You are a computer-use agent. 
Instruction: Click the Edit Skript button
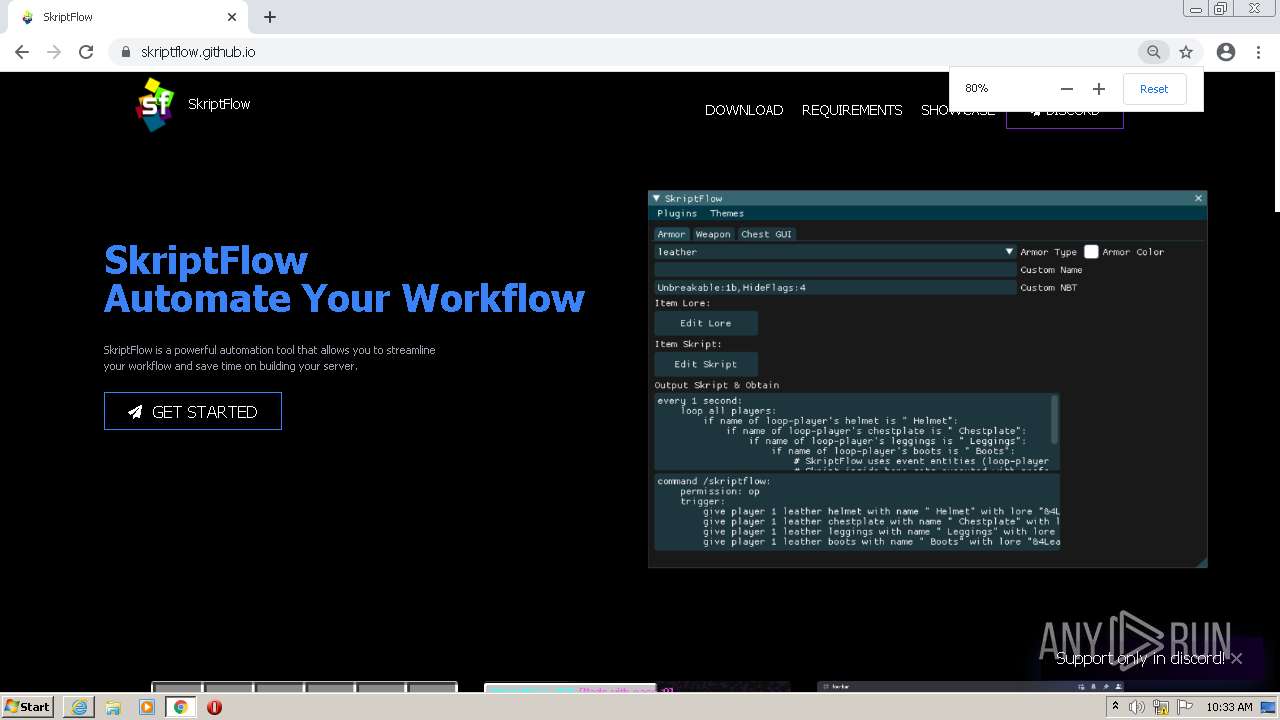click(x=706, y=364)
